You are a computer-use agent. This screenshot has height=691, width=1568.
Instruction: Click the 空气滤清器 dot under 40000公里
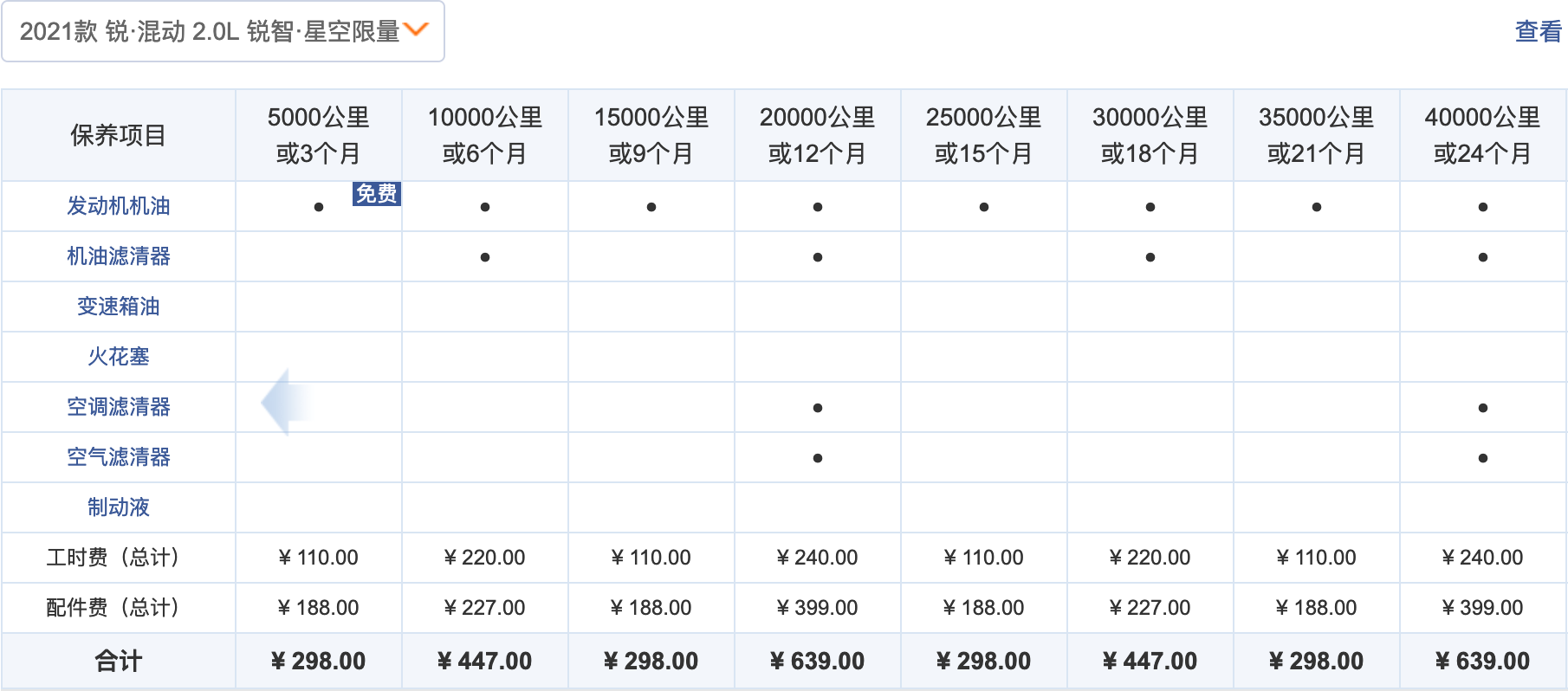[x=1483, y=458]
